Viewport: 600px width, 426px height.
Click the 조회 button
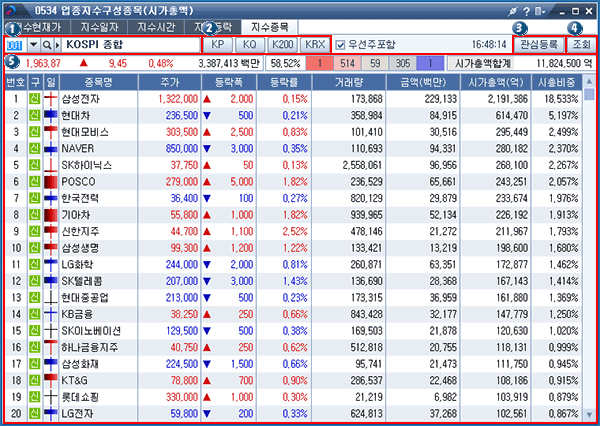click(x=581, y=44)
